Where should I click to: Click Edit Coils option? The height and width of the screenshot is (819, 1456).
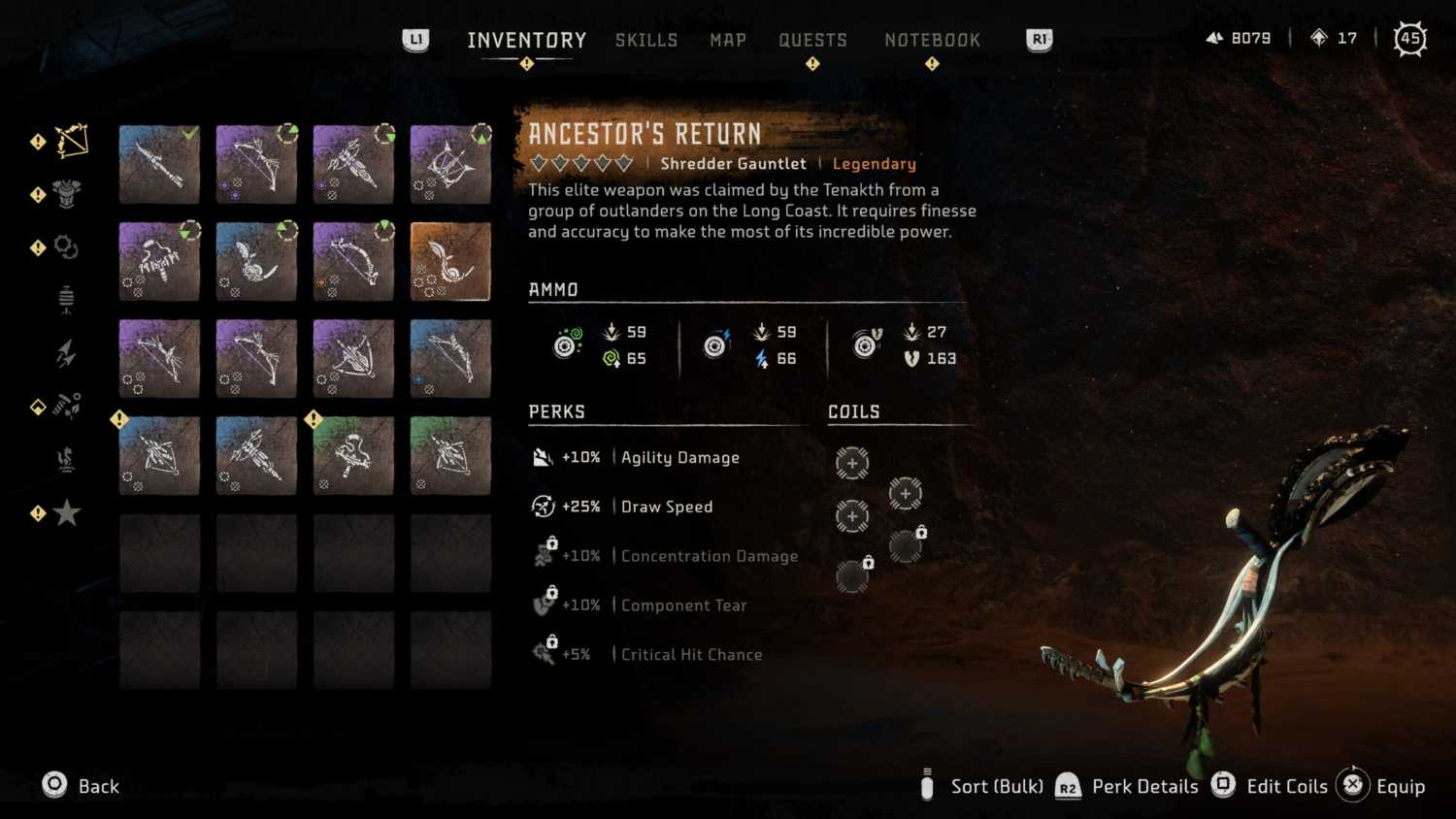[1270, 785]
